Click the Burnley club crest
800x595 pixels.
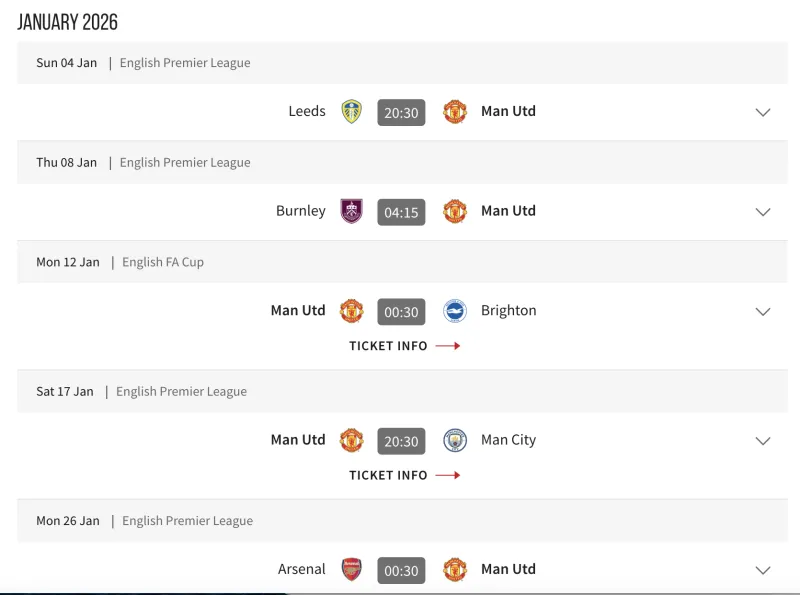[351, 211]
